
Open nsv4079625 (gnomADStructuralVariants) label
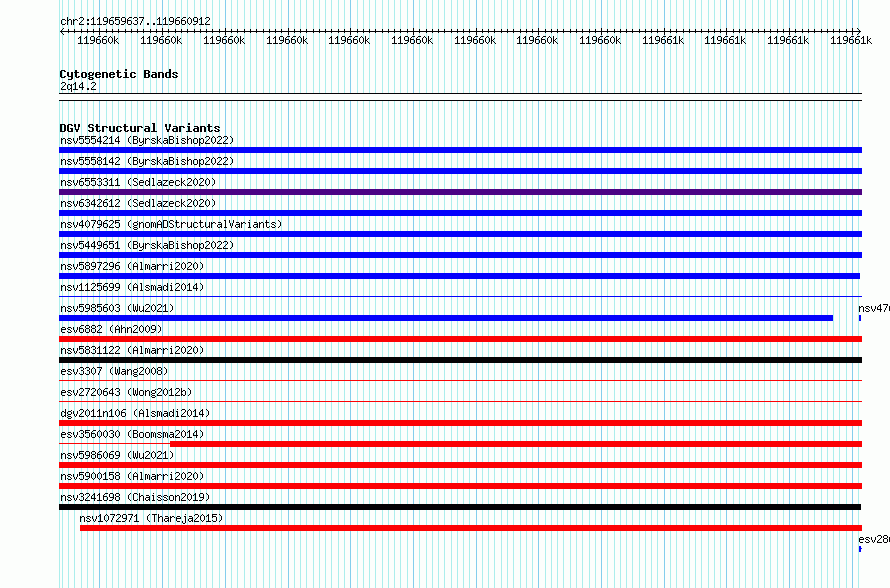[x=171, y=224]
